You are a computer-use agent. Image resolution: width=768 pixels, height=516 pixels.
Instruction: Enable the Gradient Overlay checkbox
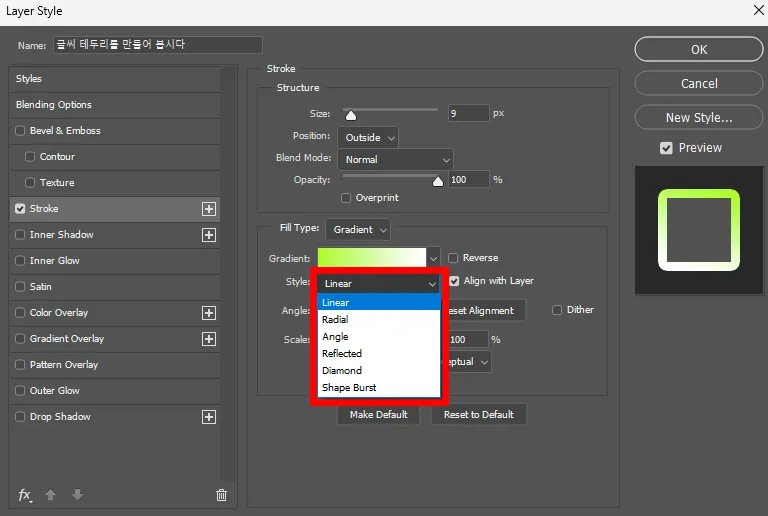coord(20,338)
